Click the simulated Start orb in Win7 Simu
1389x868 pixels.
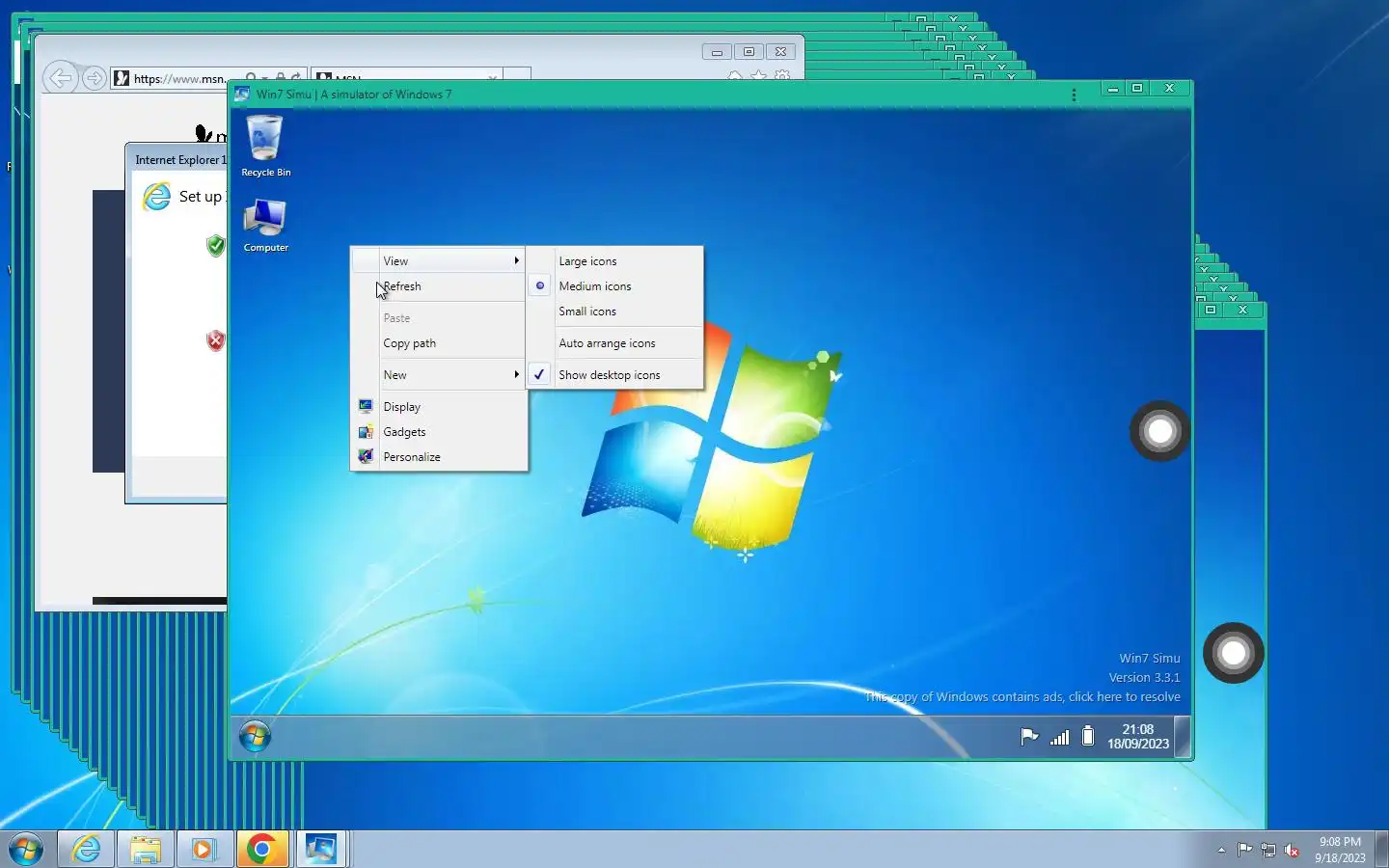255,737
